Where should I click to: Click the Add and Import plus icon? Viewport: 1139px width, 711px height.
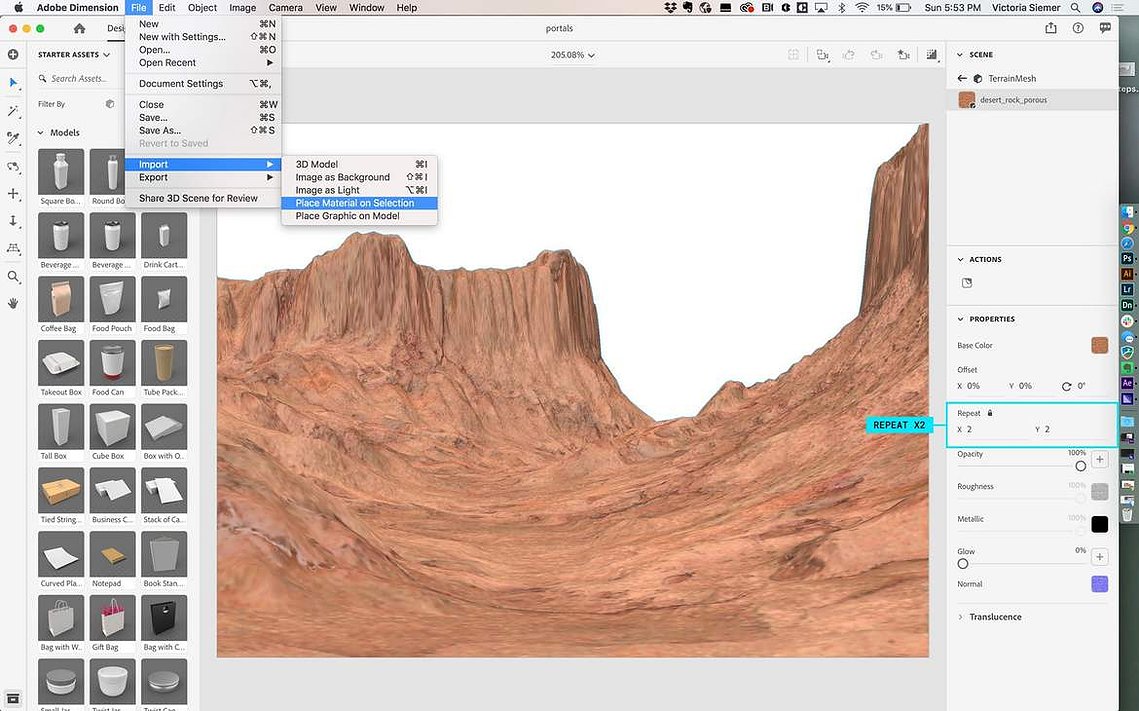click(13, 54)
